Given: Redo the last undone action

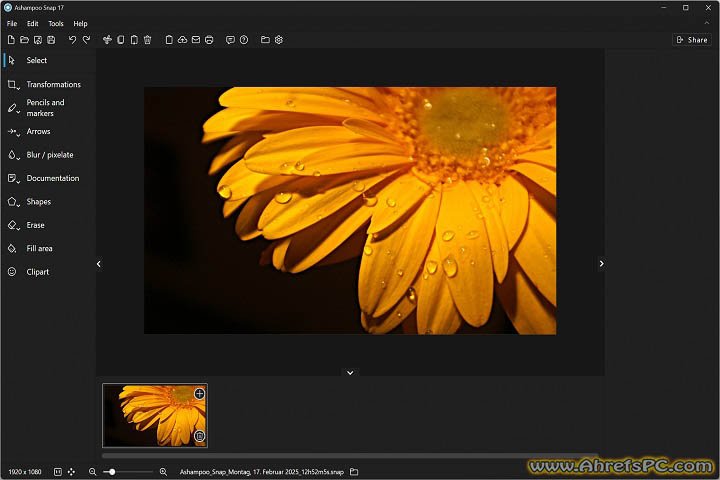Looking at the screenshot, I should click(86, 40).
